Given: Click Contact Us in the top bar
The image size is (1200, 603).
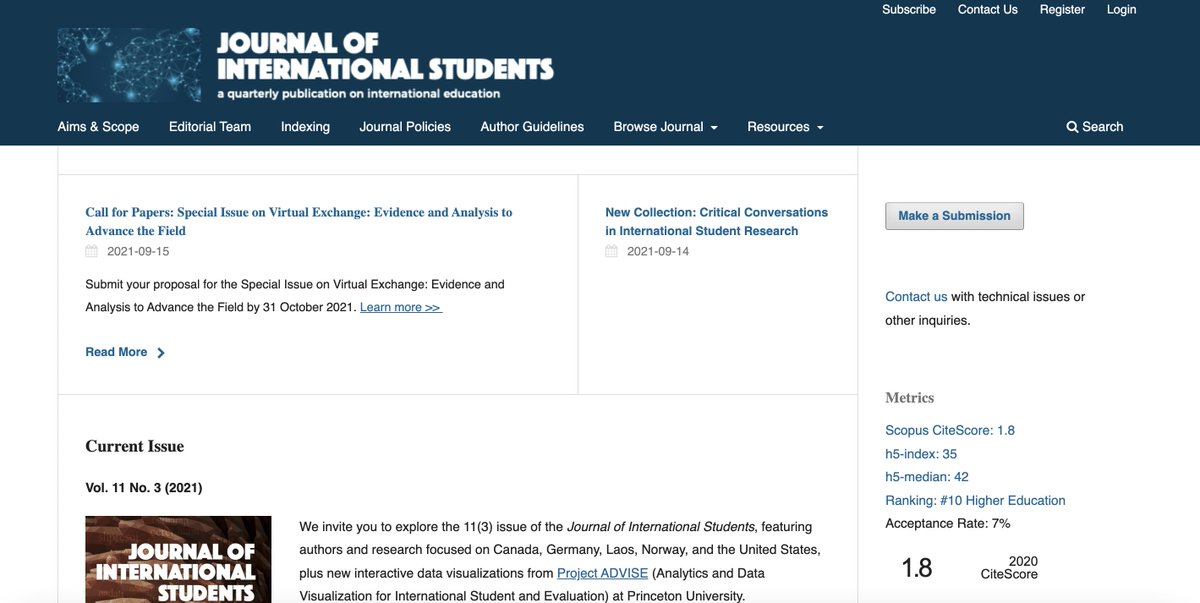Looking at the screenshot, I should [x=988, y=9].
